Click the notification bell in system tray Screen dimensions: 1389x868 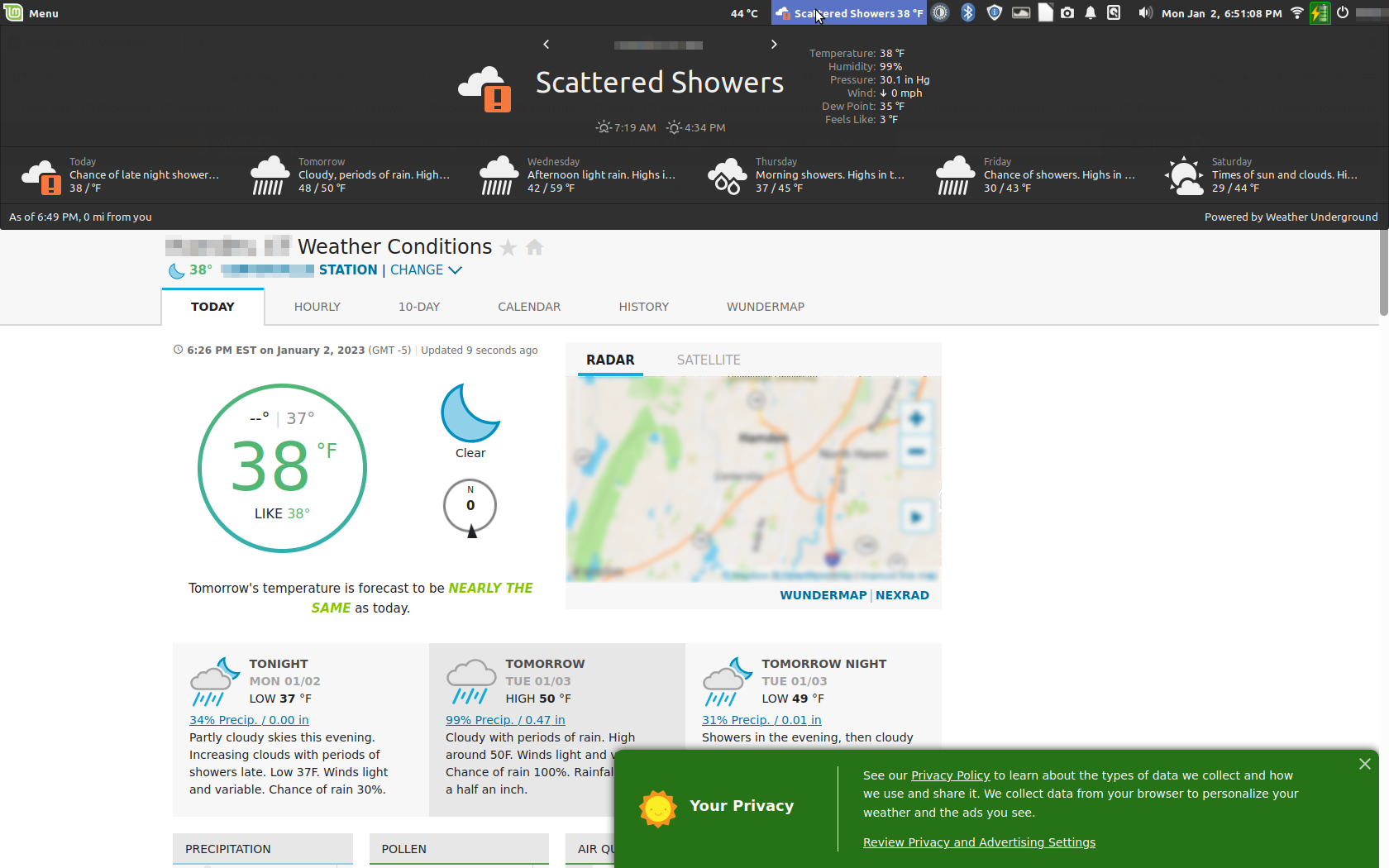[x=1091, y=12]
